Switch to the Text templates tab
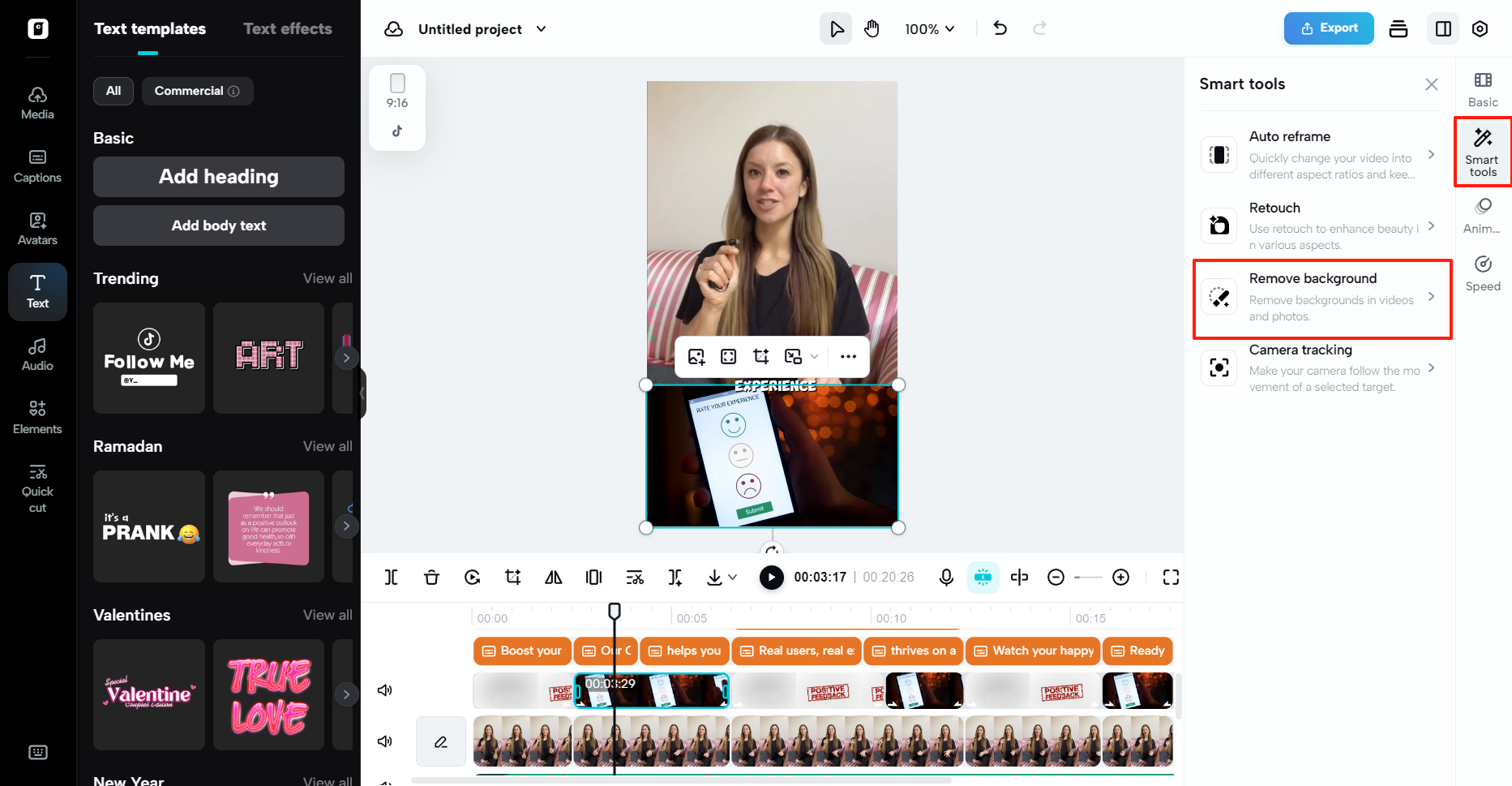 coord(150,28)
